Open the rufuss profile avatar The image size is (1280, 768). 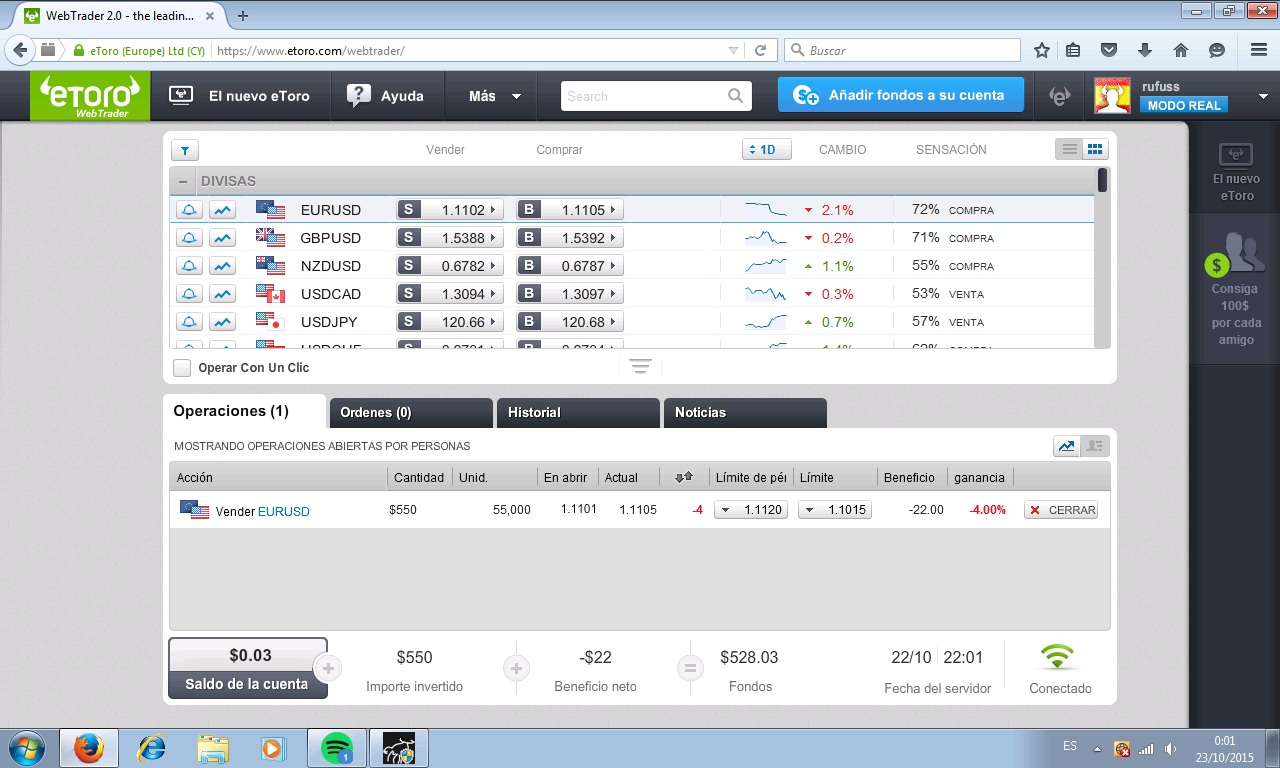tap(1113, 96)
